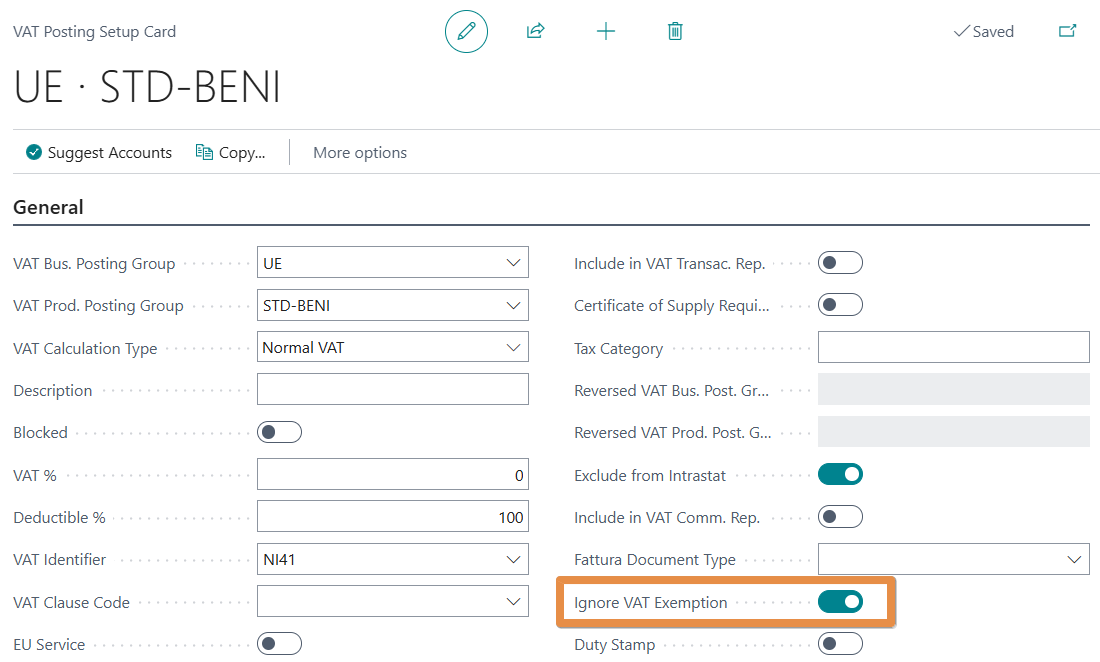Open card in new window icon

click(1067, 32)
